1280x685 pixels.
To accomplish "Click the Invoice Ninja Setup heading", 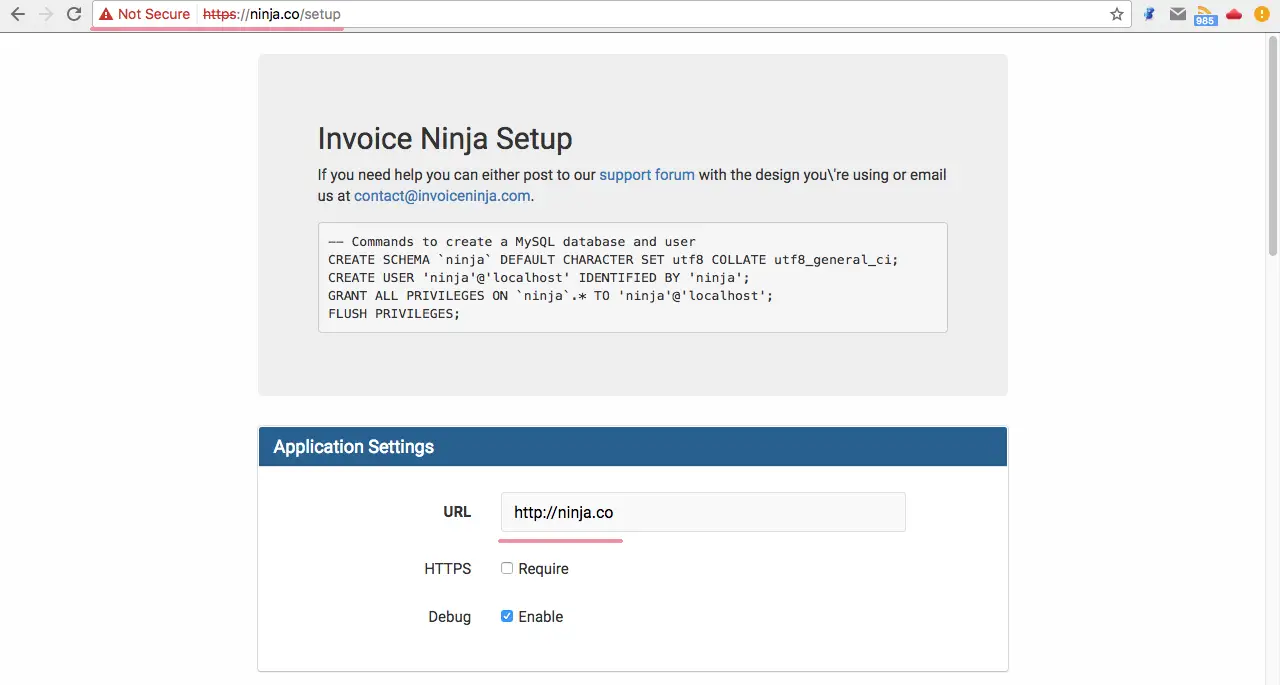I will tap(445, 138).
